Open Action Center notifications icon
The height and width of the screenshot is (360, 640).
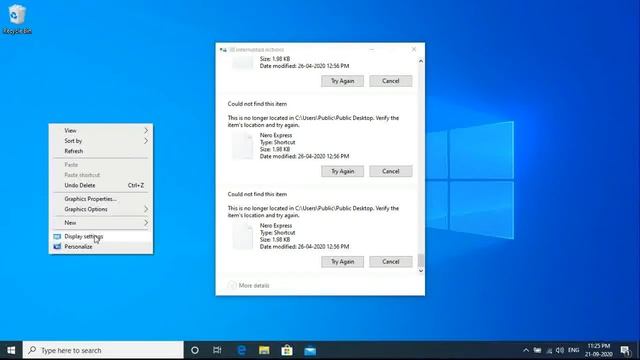(x=625, y=350)
